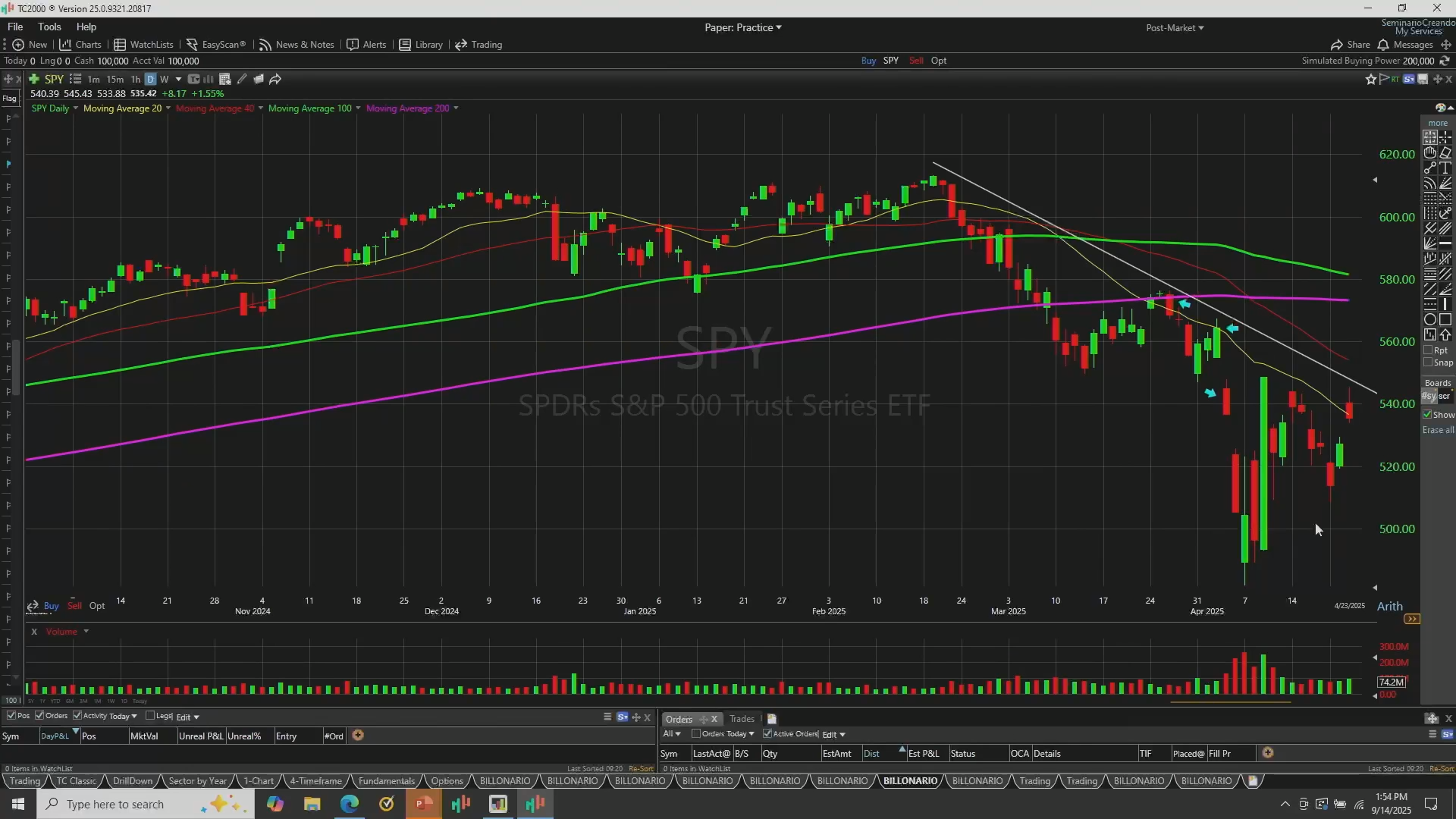Open Microsoft Edge from the taskbar
The height and width of the screenshot is (819, 1456).
[350, 804]
